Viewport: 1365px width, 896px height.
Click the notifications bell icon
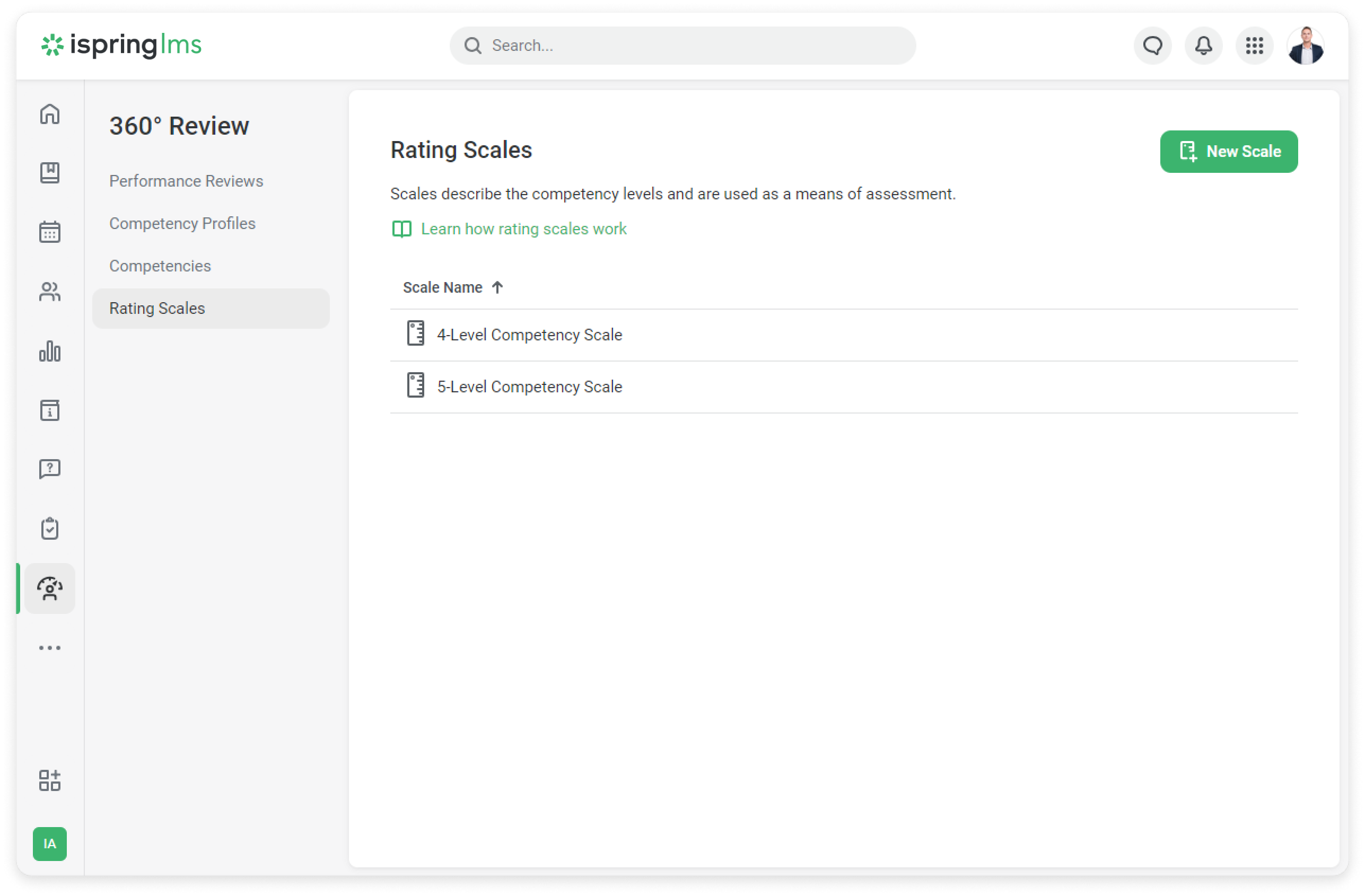click(x=1203, y=45)
